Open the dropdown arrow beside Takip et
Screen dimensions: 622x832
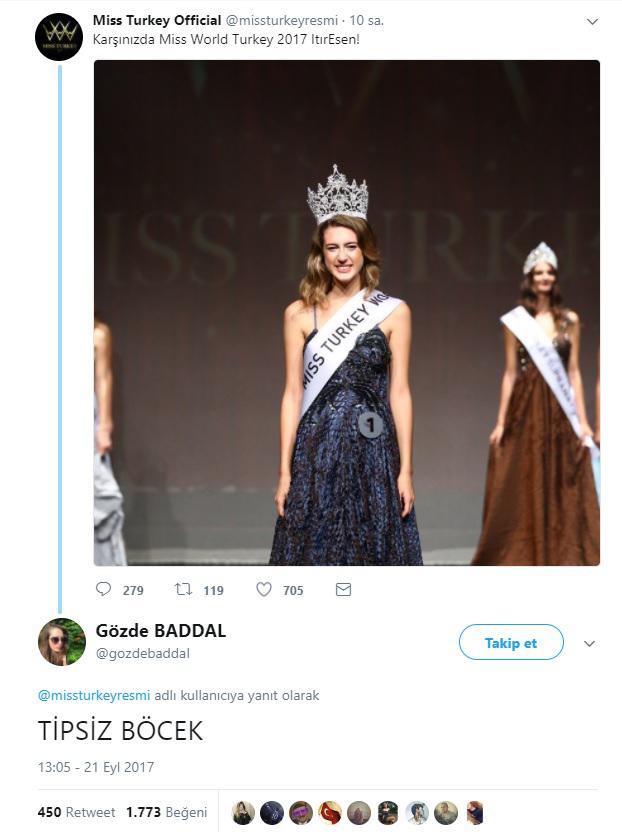click(589, 643)
